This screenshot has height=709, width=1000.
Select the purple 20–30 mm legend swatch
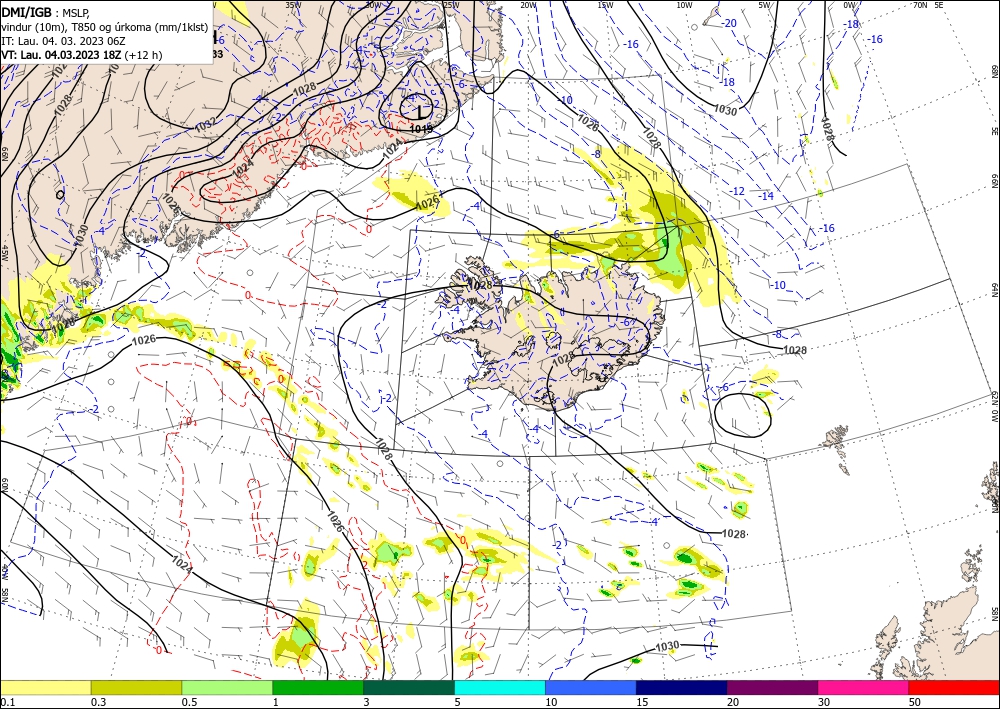click(x=772, y=687)
